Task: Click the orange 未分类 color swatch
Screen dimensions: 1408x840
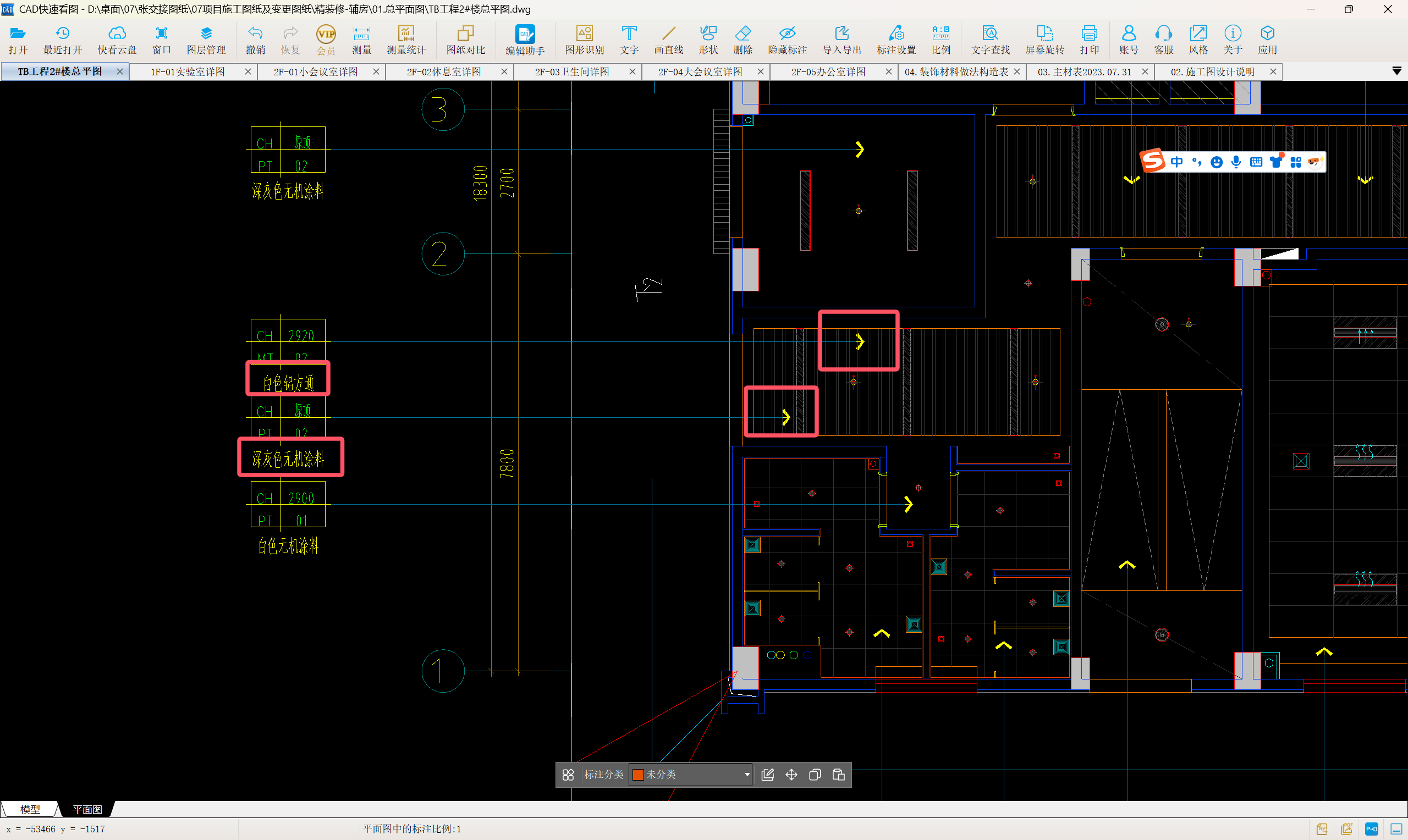Action: pyautogui.click(x=638, y=775)
